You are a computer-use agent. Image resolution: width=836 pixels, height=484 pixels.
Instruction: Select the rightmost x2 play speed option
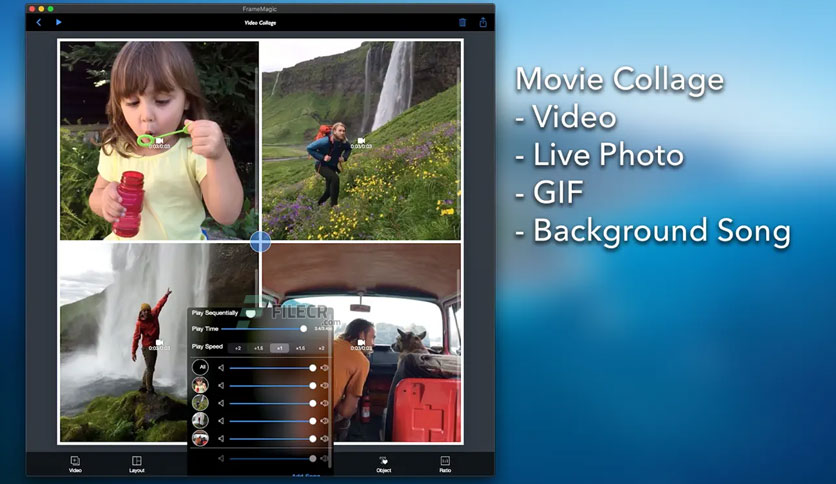point(321,348)
